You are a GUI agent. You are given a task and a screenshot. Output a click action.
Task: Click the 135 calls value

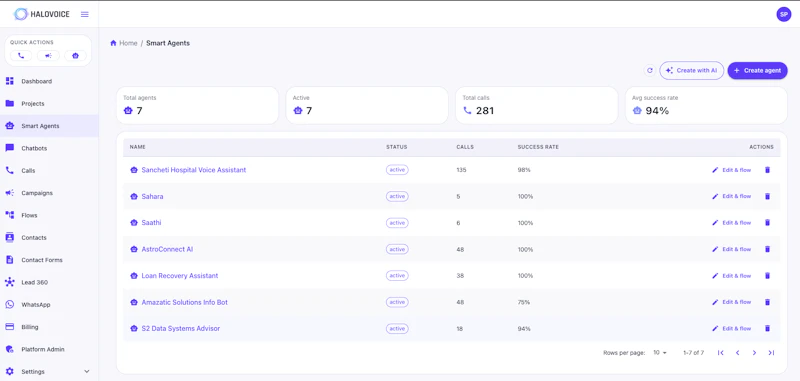pyautogui.click(x=461, y=170)
